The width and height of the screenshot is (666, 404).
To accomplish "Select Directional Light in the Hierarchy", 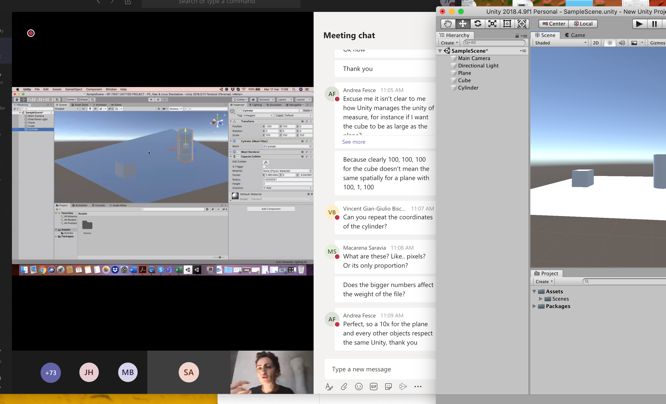I will pyautogui.click(x=478, y=66).
